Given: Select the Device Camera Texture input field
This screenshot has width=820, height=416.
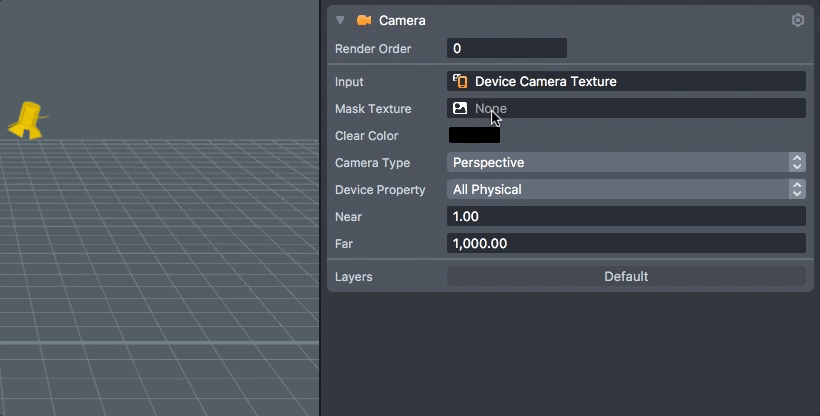Looking at the screenshot, I should (626, 81).
